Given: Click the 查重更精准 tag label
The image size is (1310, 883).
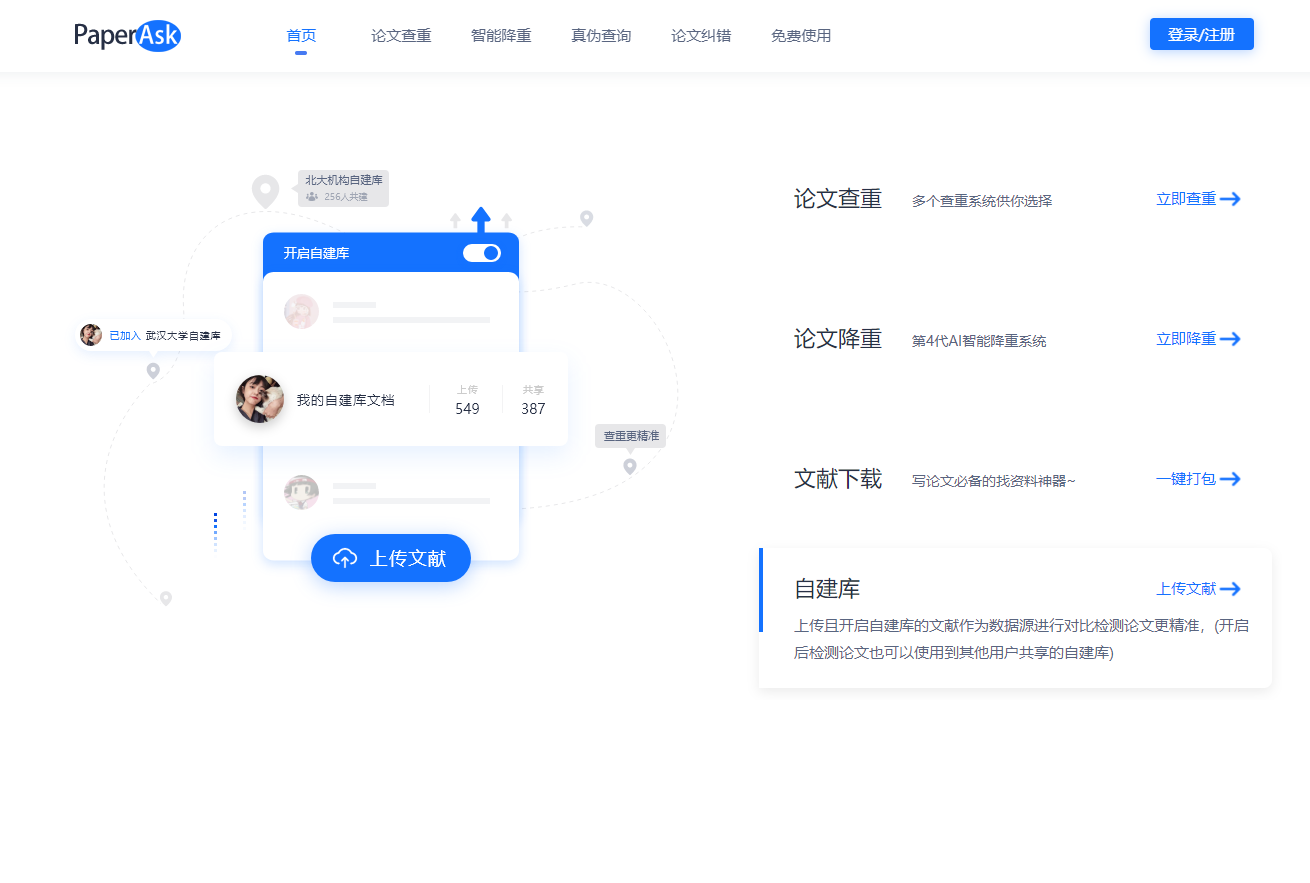Looking at the screenshot, I should 631,436.
